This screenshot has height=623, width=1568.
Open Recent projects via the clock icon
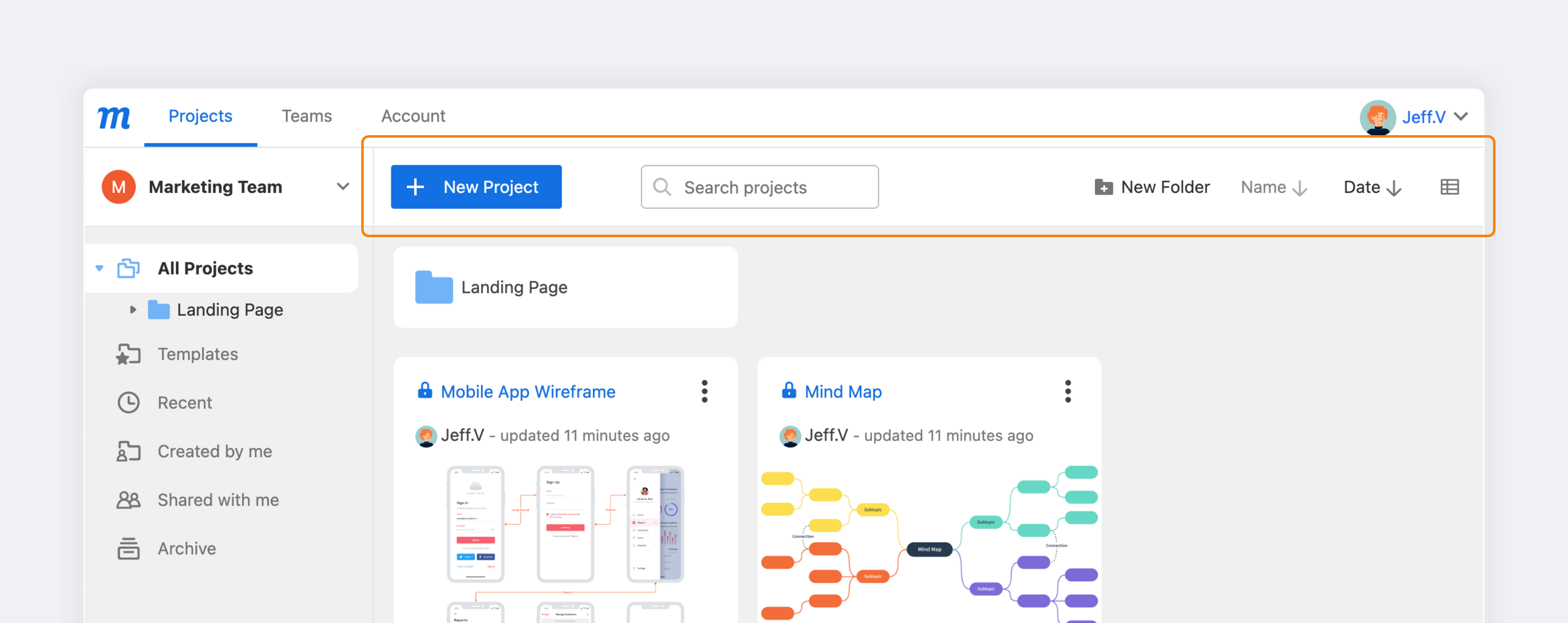coord(128,402)
